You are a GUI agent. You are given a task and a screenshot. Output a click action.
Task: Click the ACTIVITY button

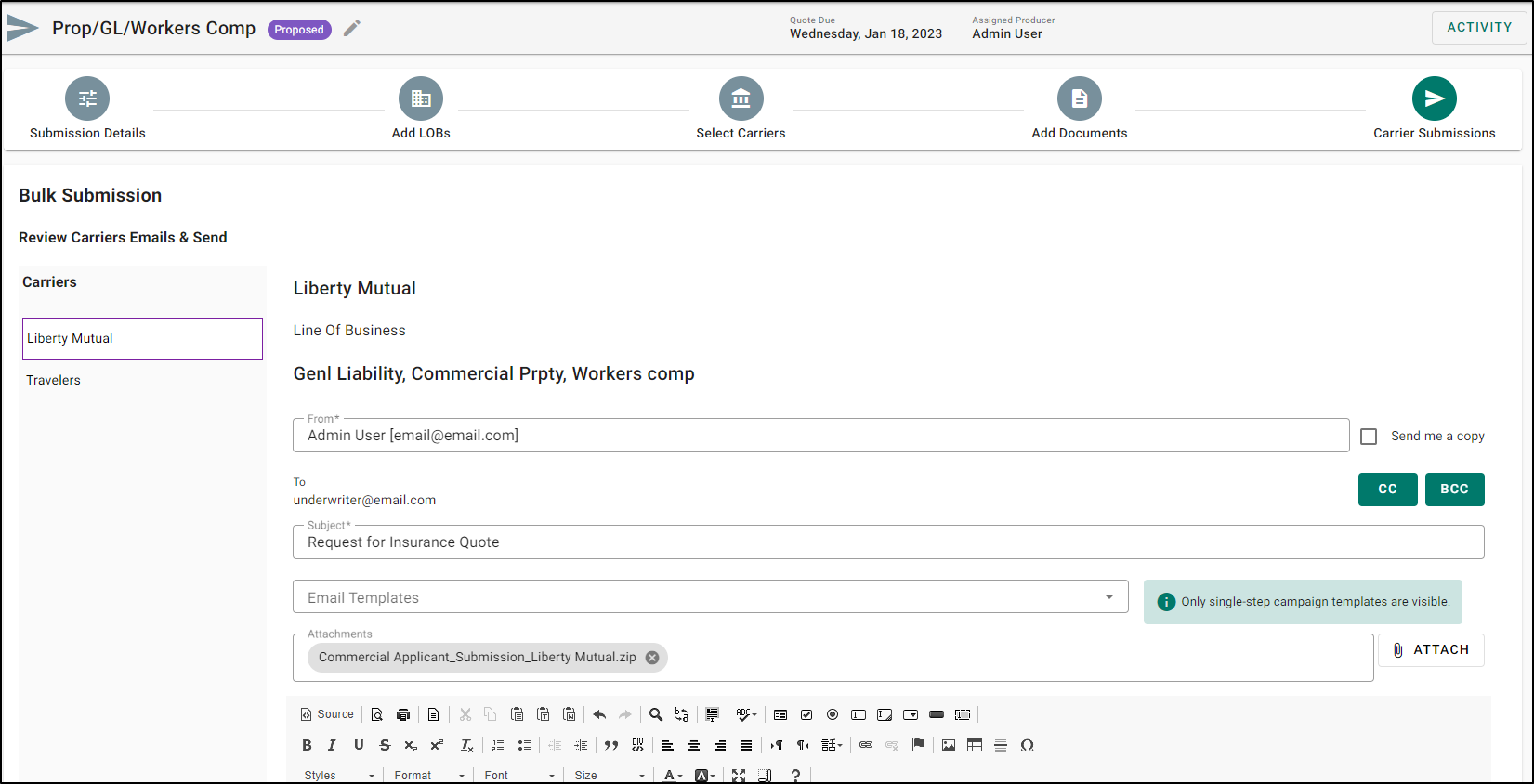tap(1479, 28)
